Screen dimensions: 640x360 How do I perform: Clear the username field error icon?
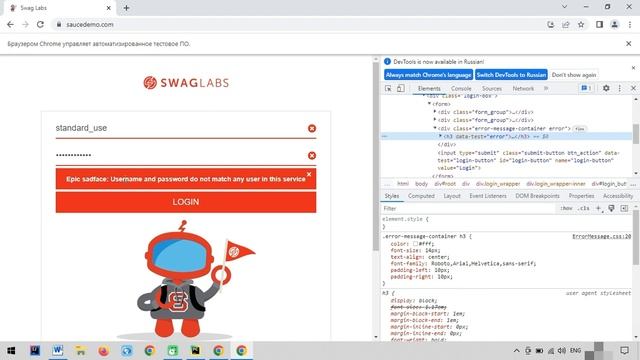coord(312,129)
